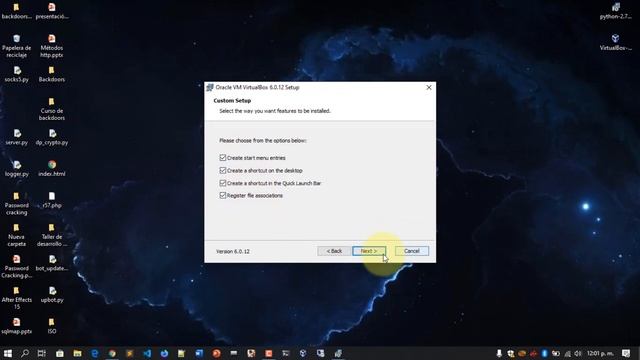Select Taller de desarrollo folder
The image size is (640, 360).
[52, 235]
